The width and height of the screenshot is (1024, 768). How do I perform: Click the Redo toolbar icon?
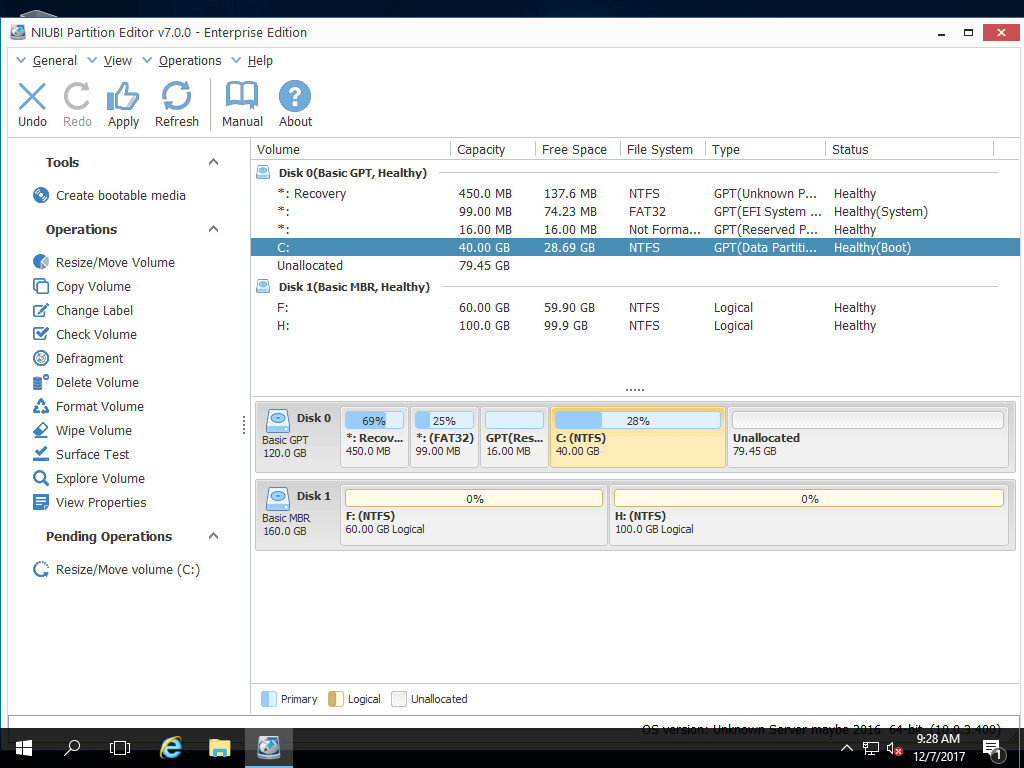point(77,97)
